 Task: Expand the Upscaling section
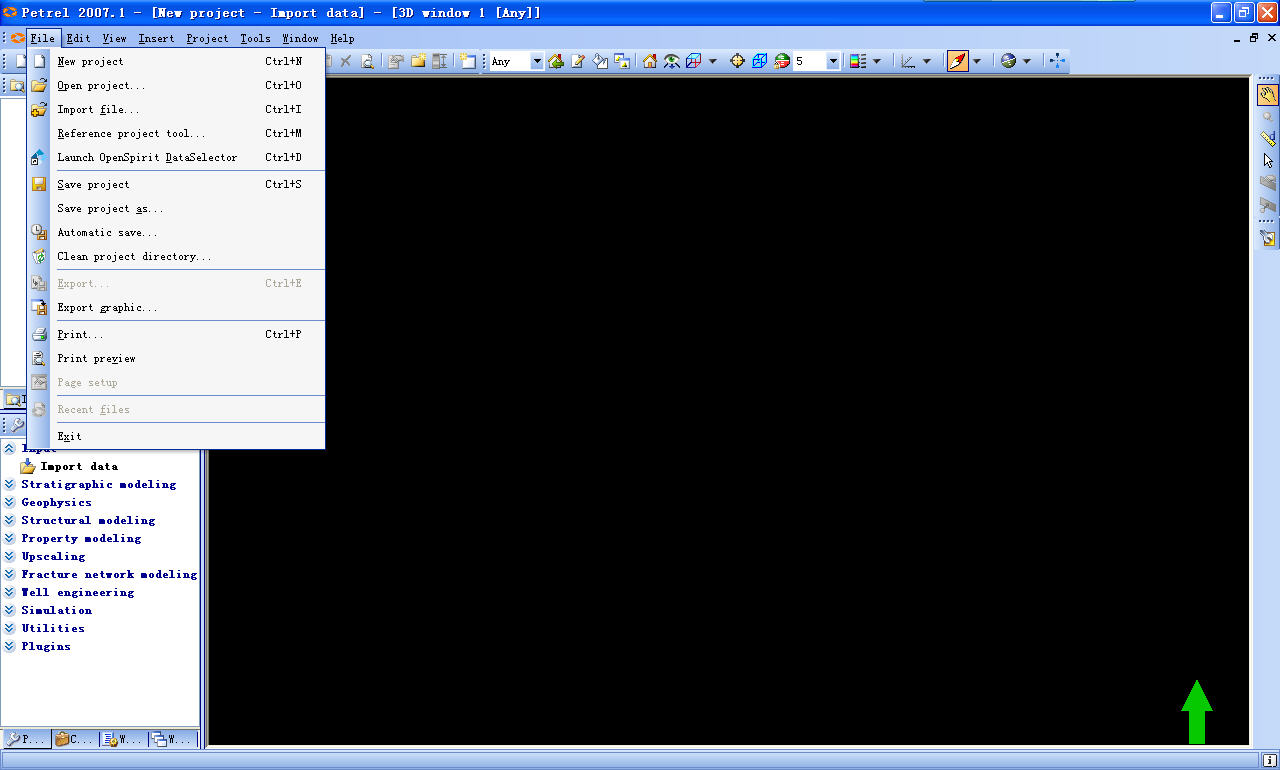coord(9,556)
